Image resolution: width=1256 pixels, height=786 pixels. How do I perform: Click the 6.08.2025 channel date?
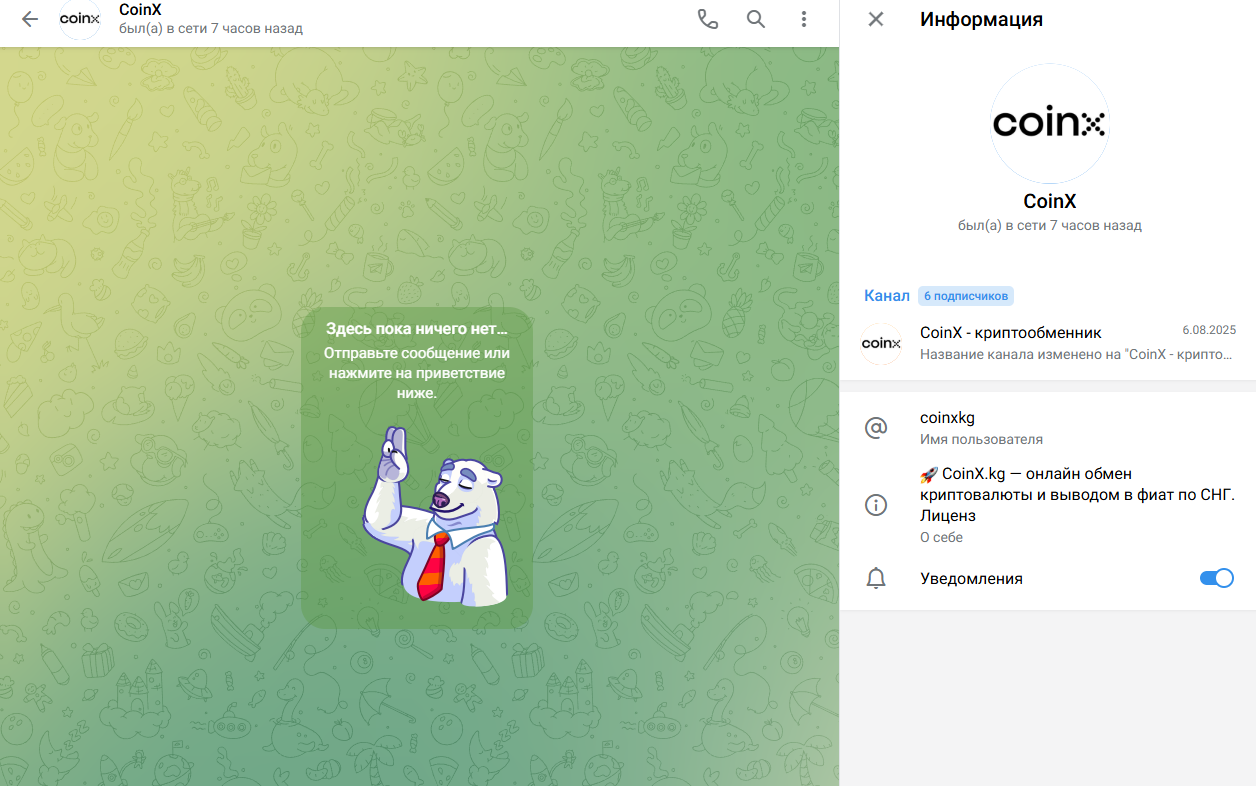pos(1209,329)
